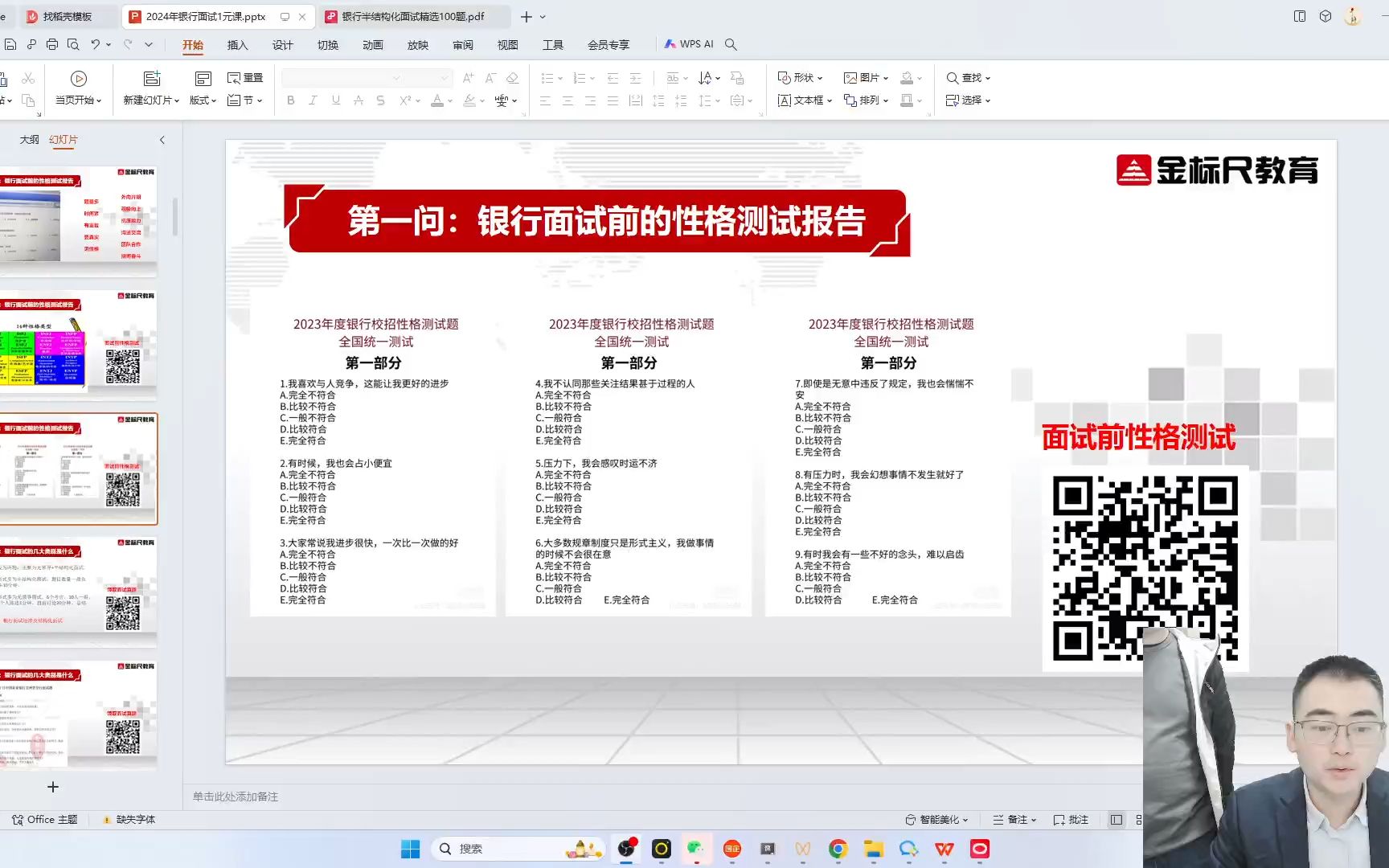Start slideshow from current slide
Screen dimensions: 1389x868
tap(78, 78)
